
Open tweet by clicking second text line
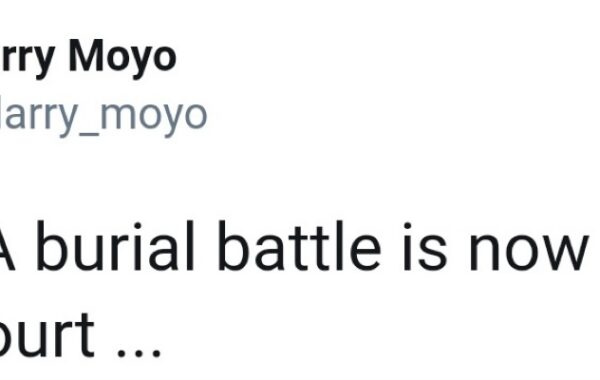point(80,336)
